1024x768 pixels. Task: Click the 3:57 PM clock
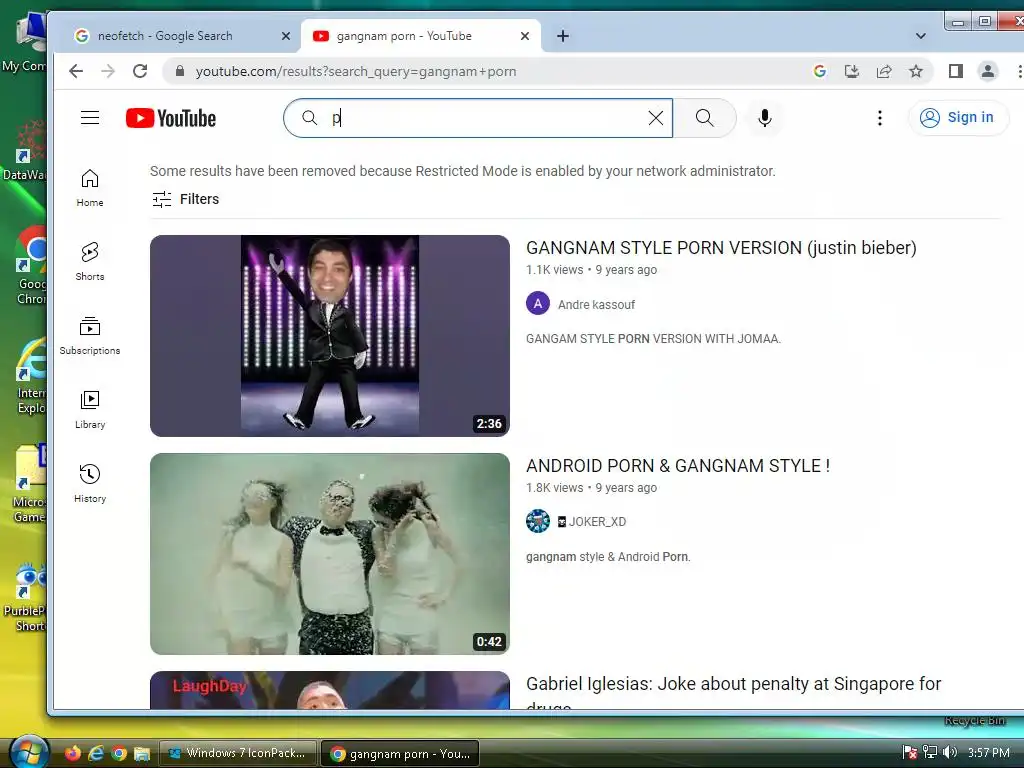tap(989, 752)
